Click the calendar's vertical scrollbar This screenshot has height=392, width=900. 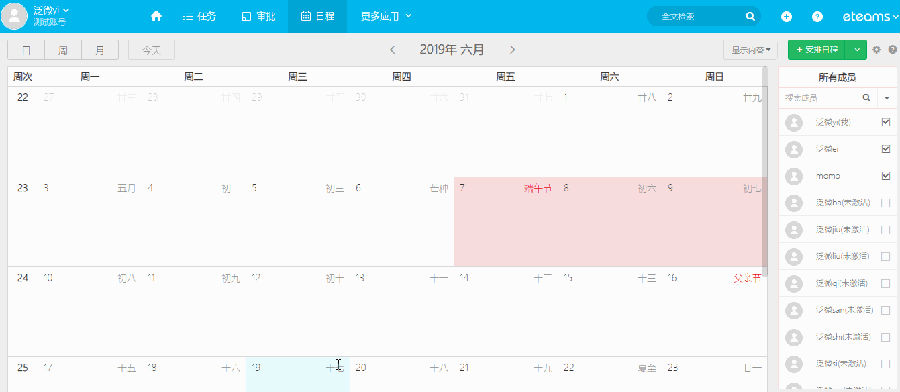(x=764, y=166)
